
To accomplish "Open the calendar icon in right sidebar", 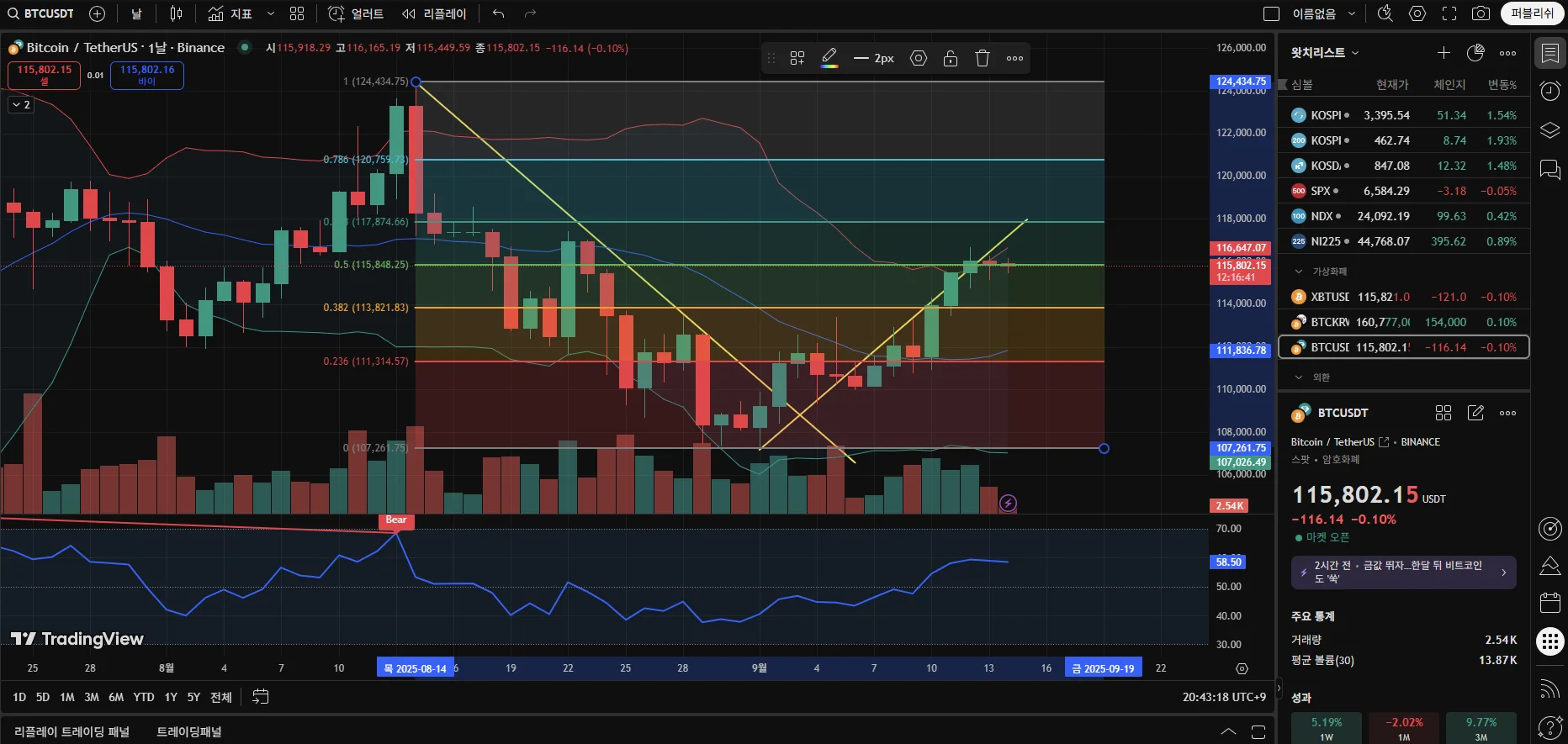I will pyautogui.click(x=1550, y=602).
